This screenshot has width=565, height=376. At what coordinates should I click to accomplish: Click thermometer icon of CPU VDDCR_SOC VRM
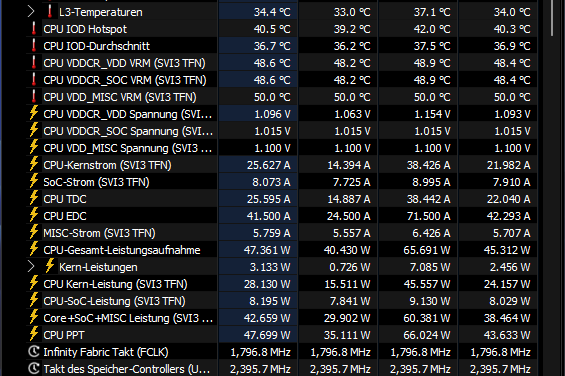[34, 79]
